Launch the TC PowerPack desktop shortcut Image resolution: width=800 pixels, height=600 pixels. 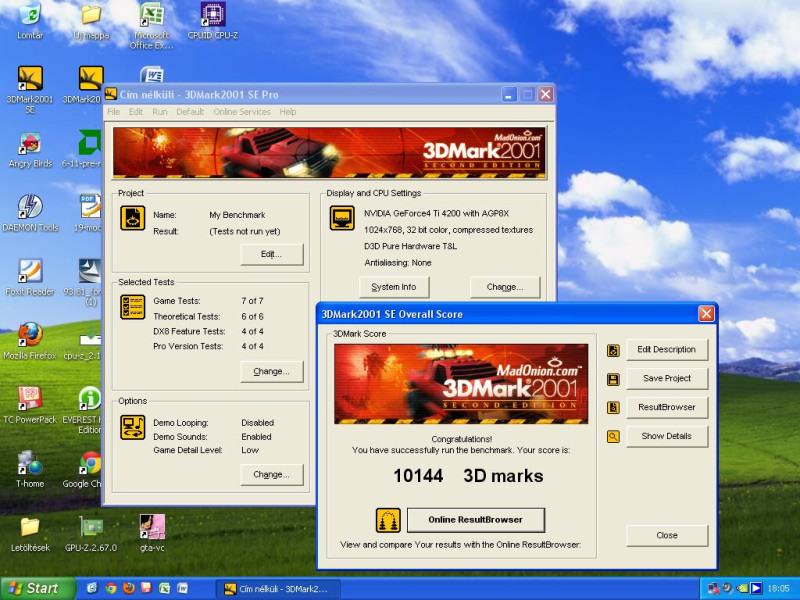pos(30,405)
